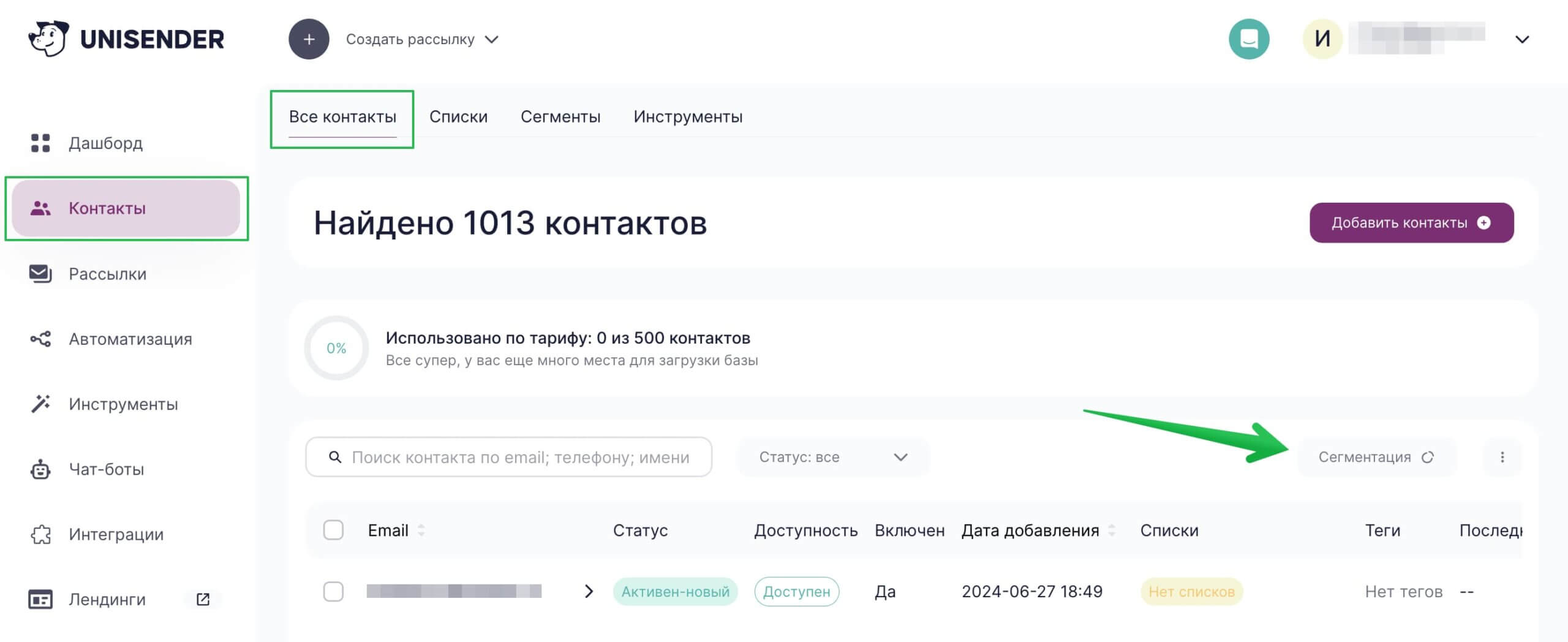Expand the Создать рассылку dropdown
1568x642 pixels.
point(423,39)
